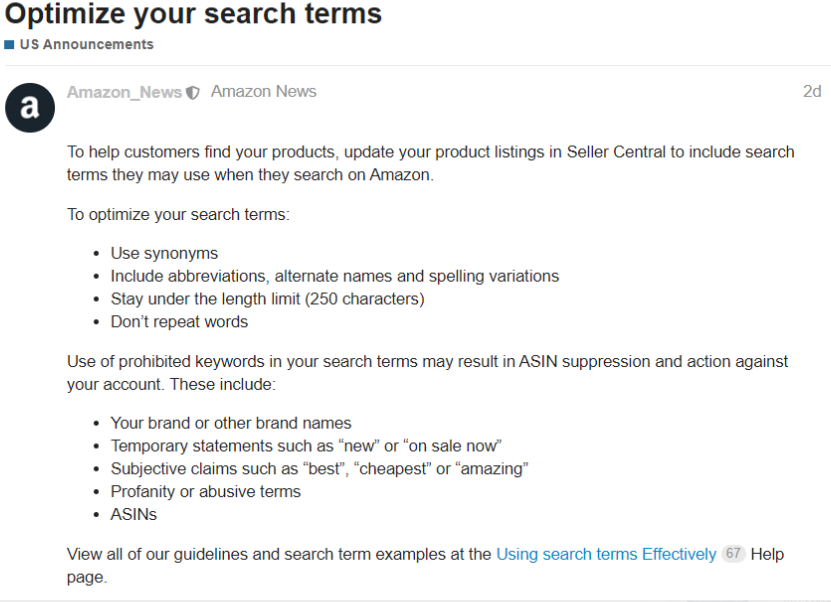Click the "ASINs" bullet item
831x602 pixels.
coord(134,515)
